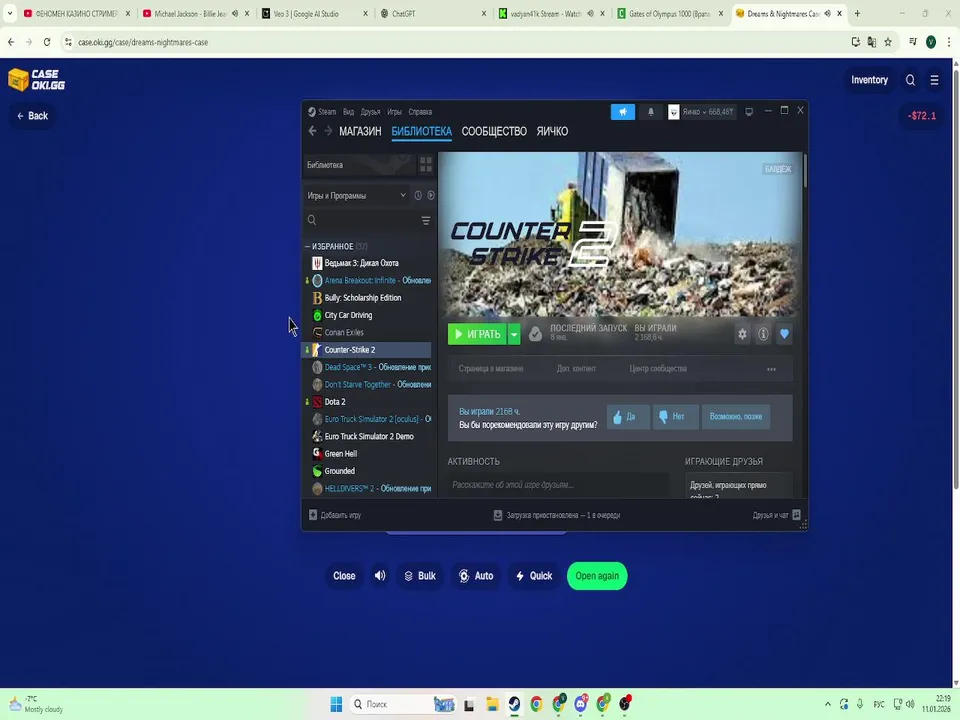Toggle ready-to-play filter icon in library
Image resolution: width=960 pixels, height=720 pixels.
coord(431,195)
